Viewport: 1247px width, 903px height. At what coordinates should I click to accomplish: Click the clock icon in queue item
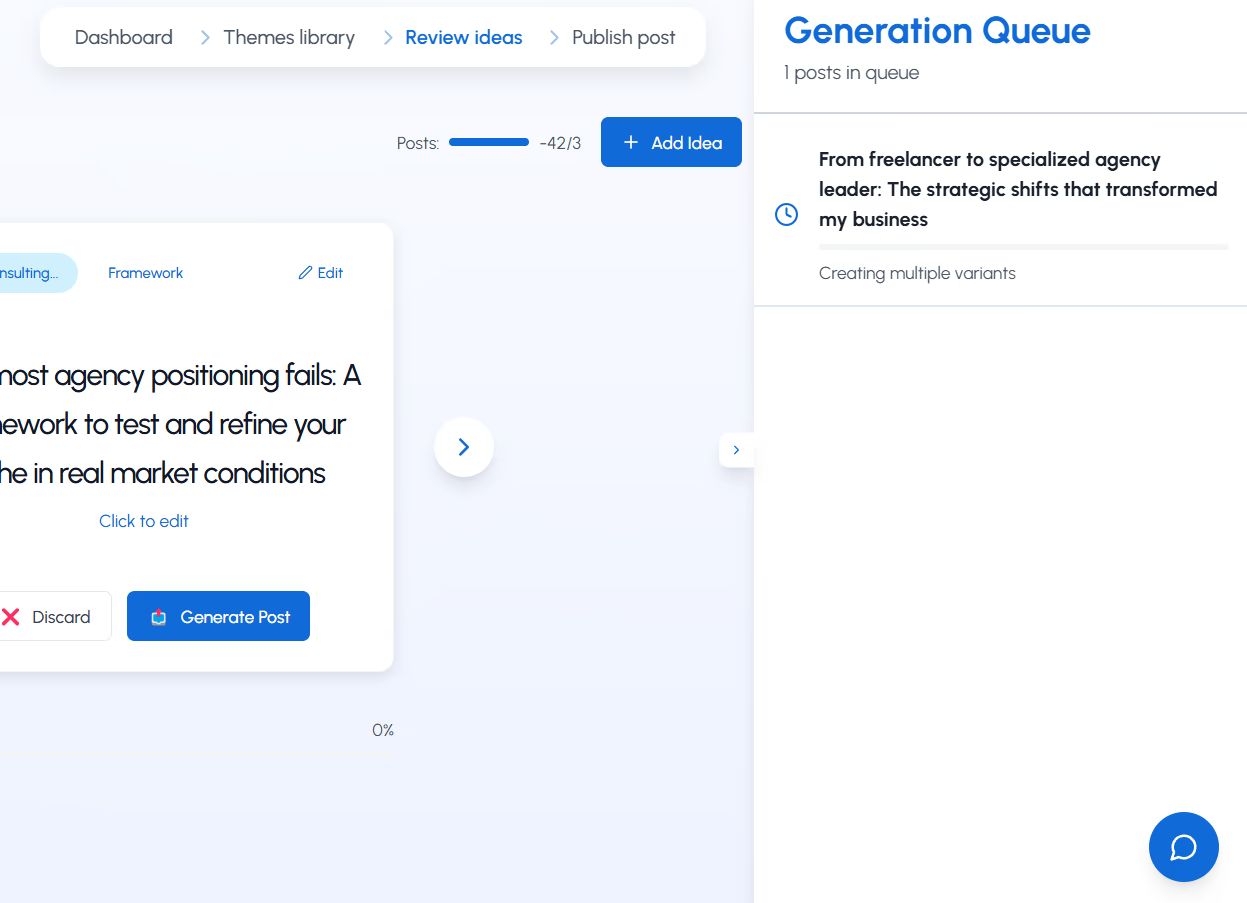point(787,215)
